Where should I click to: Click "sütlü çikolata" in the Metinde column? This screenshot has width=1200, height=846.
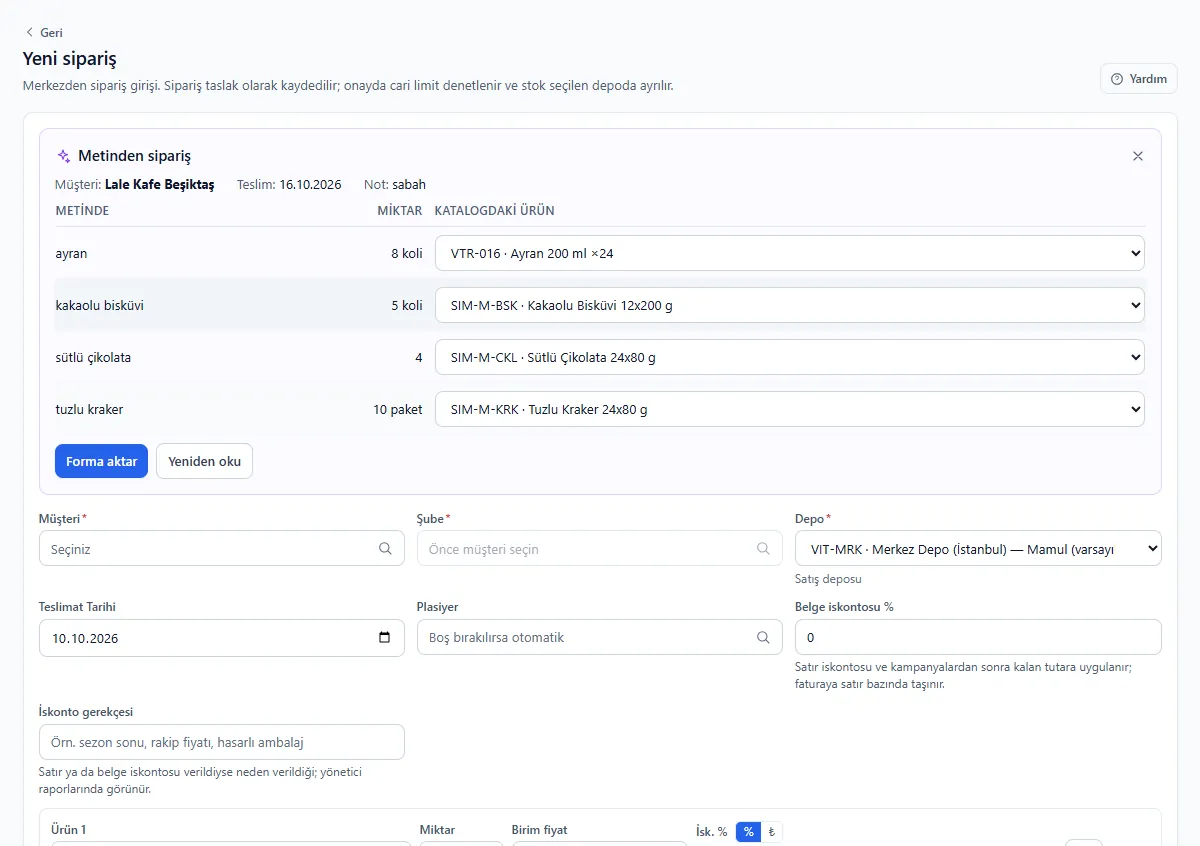coord(93,357)
